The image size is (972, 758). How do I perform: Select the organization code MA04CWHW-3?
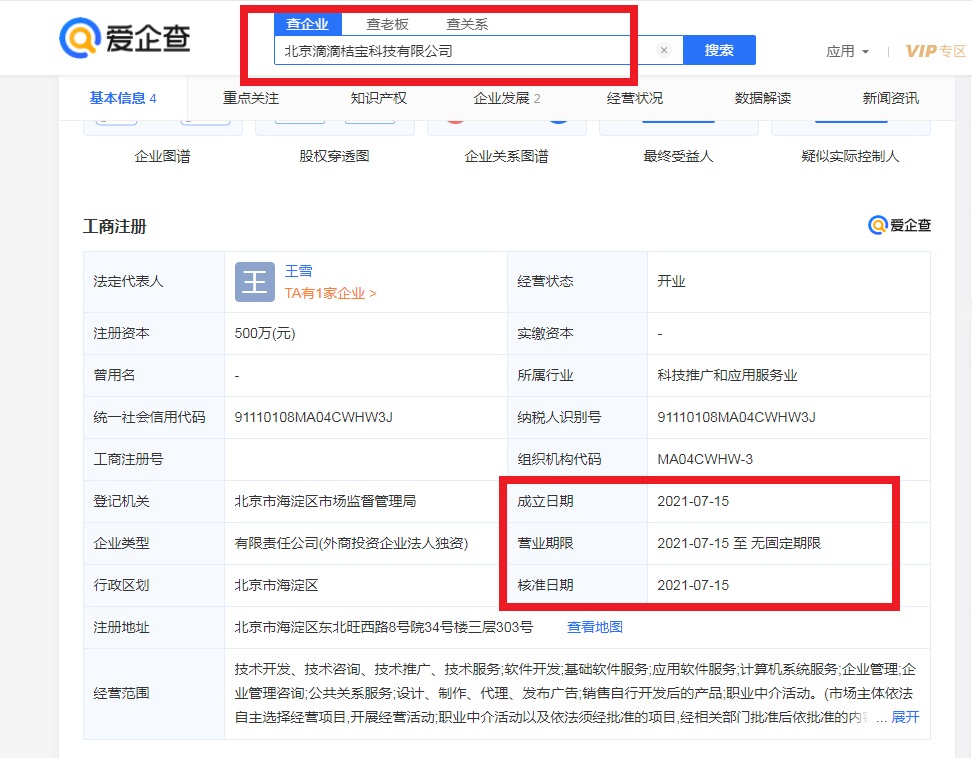tap(705, 459)
